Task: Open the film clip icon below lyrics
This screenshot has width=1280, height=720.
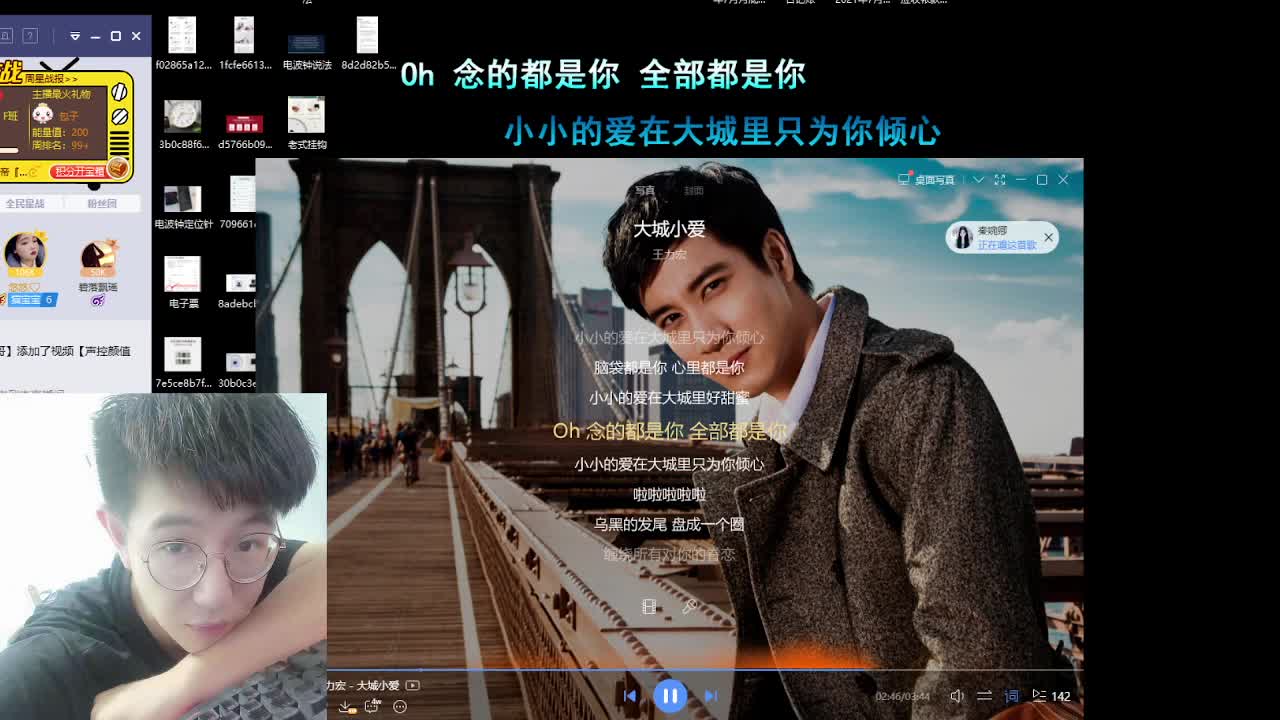Action: click(x=649, y=606)
